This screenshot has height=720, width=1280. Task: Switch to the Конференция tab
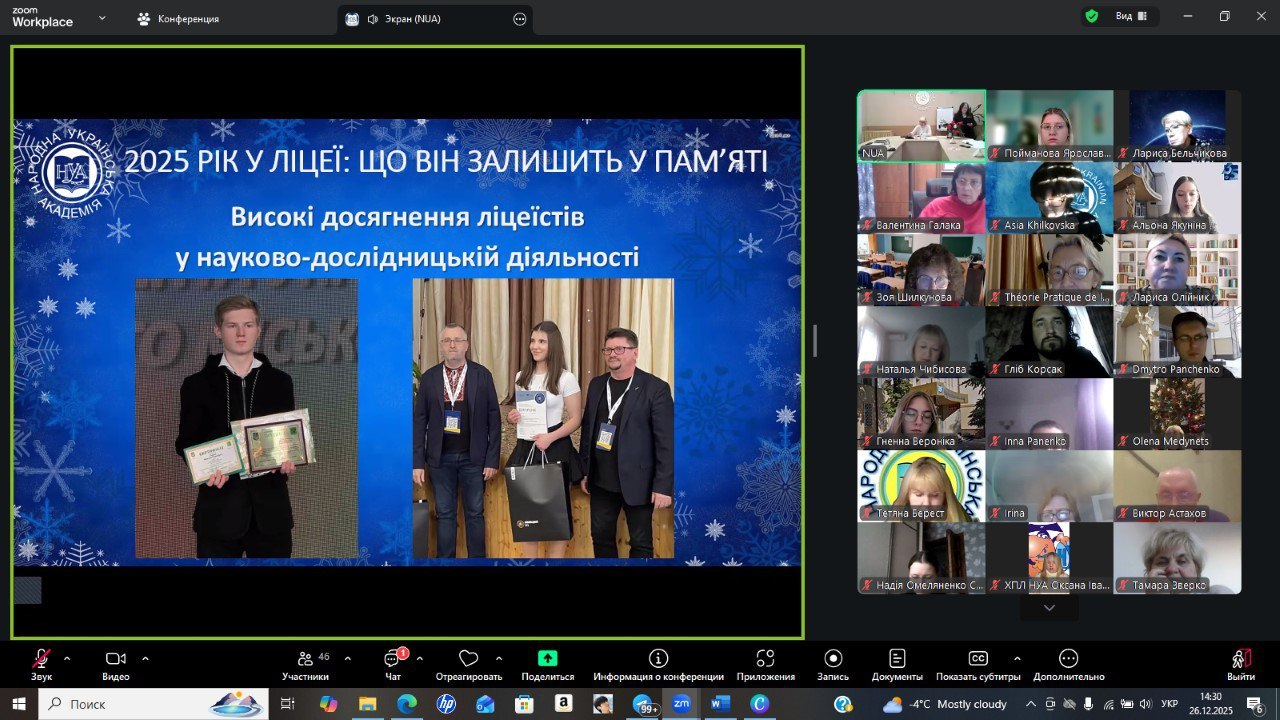tap(180, 19)
